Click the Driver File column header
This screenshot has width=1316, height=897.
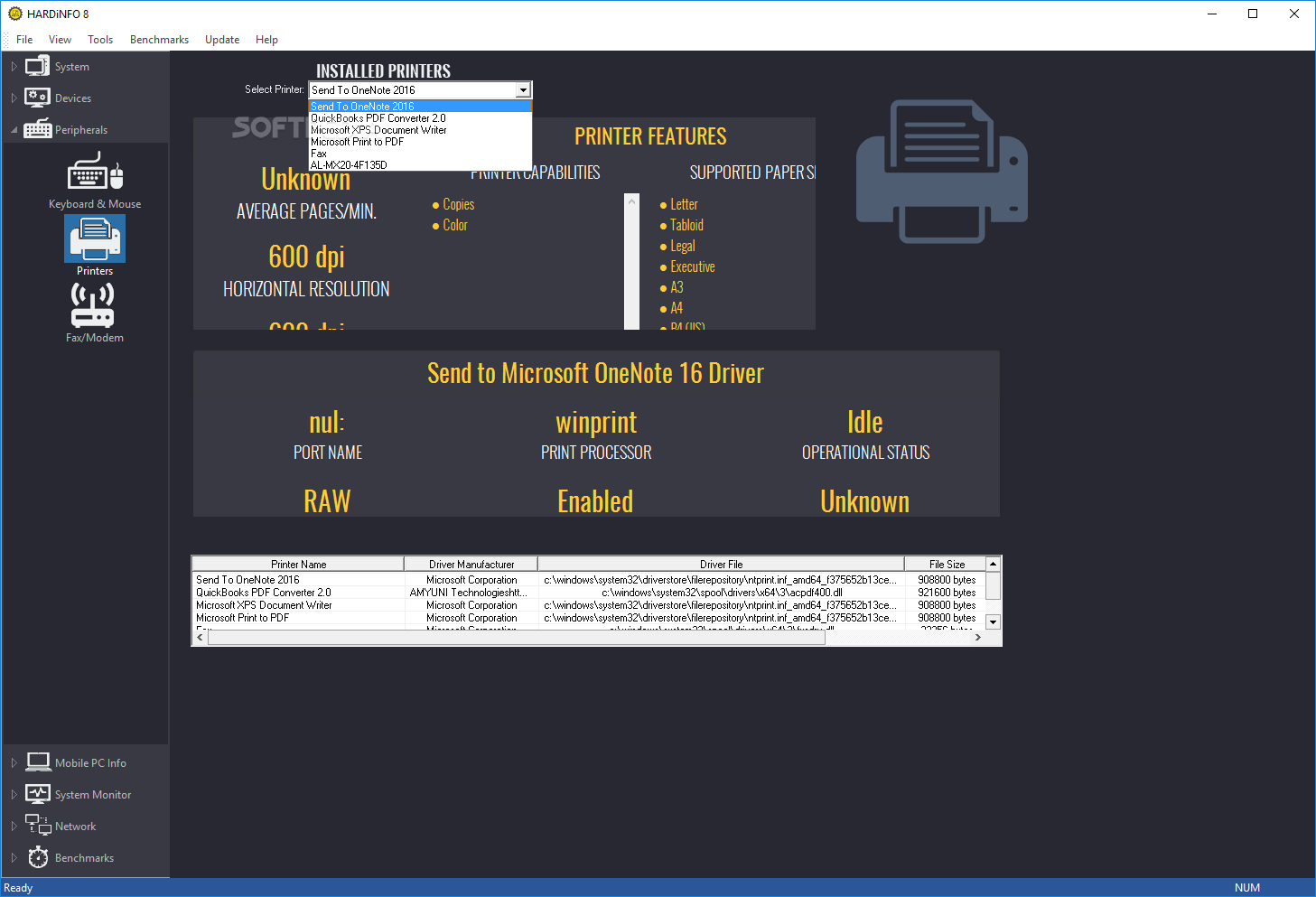pos(721,564)
